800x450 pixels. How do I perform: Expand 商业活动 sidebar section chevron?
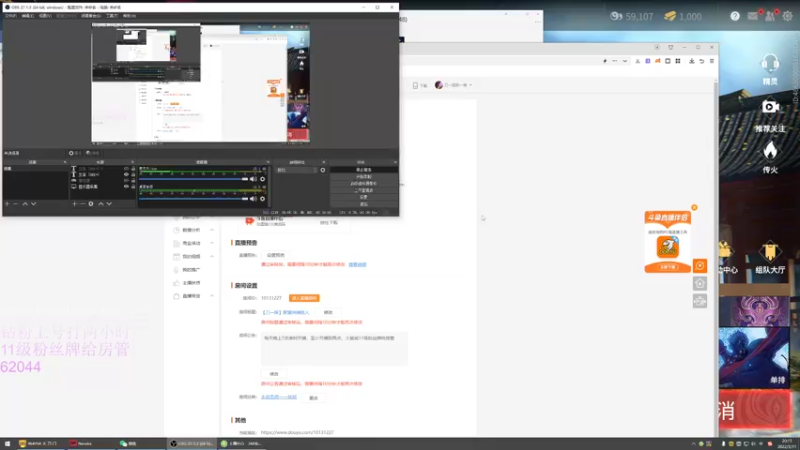212,243
